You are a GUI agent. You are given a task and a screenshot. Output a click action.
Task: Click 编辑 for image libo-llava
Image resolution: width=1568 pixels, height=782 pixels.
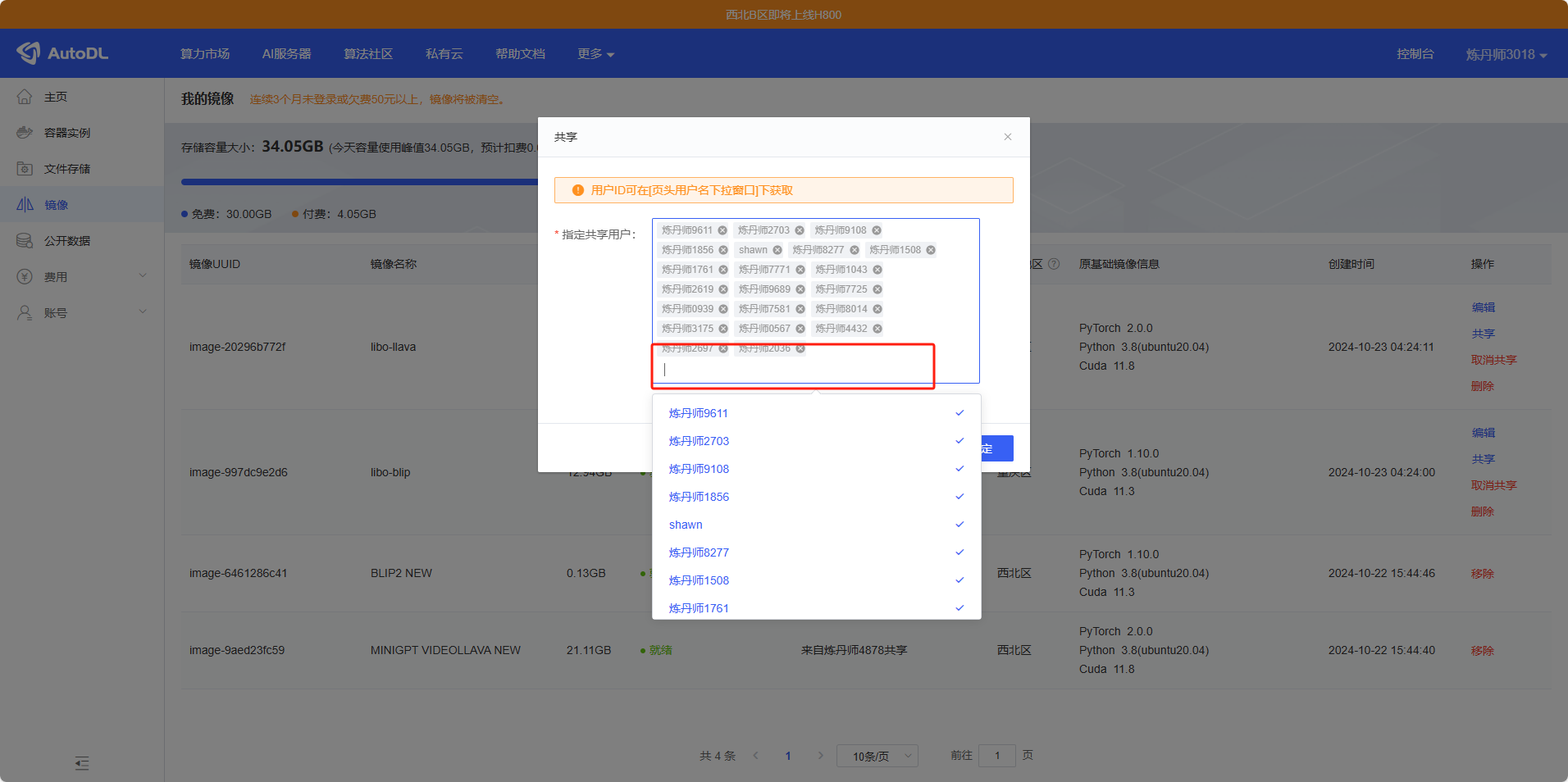tap(1484, 307)
